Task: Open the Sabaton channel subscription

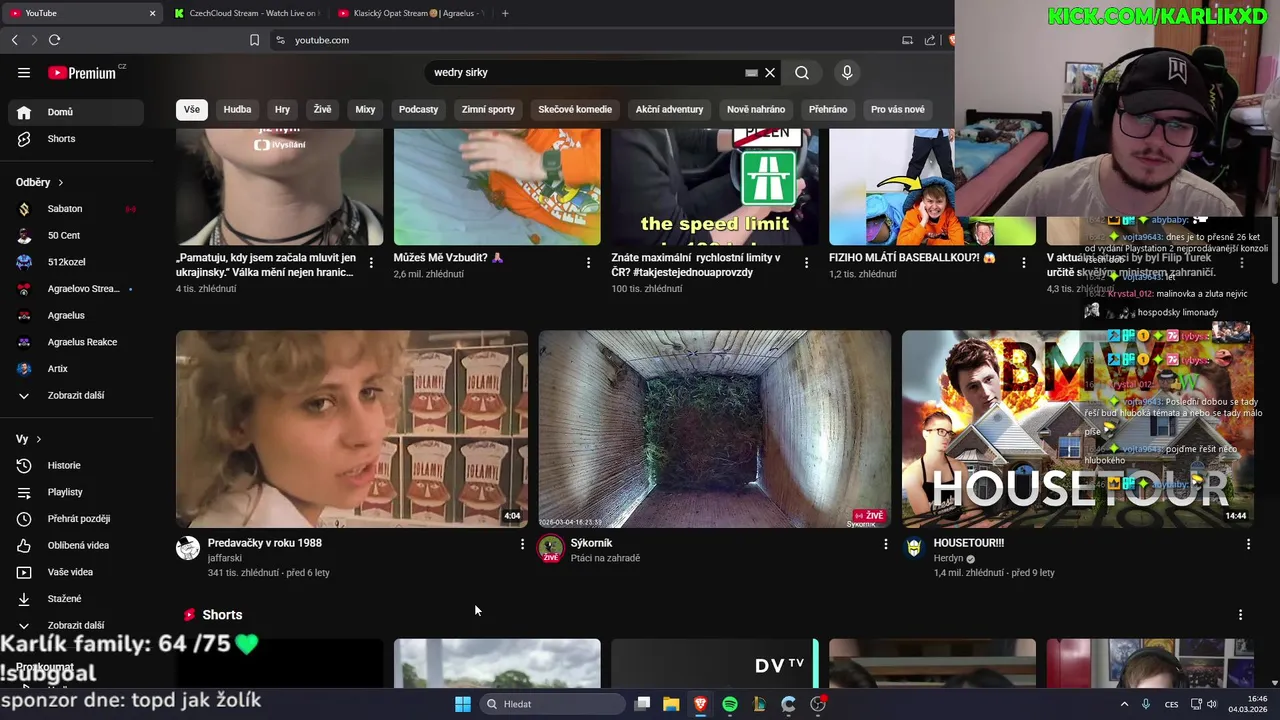Action: (x=77, y=209)
